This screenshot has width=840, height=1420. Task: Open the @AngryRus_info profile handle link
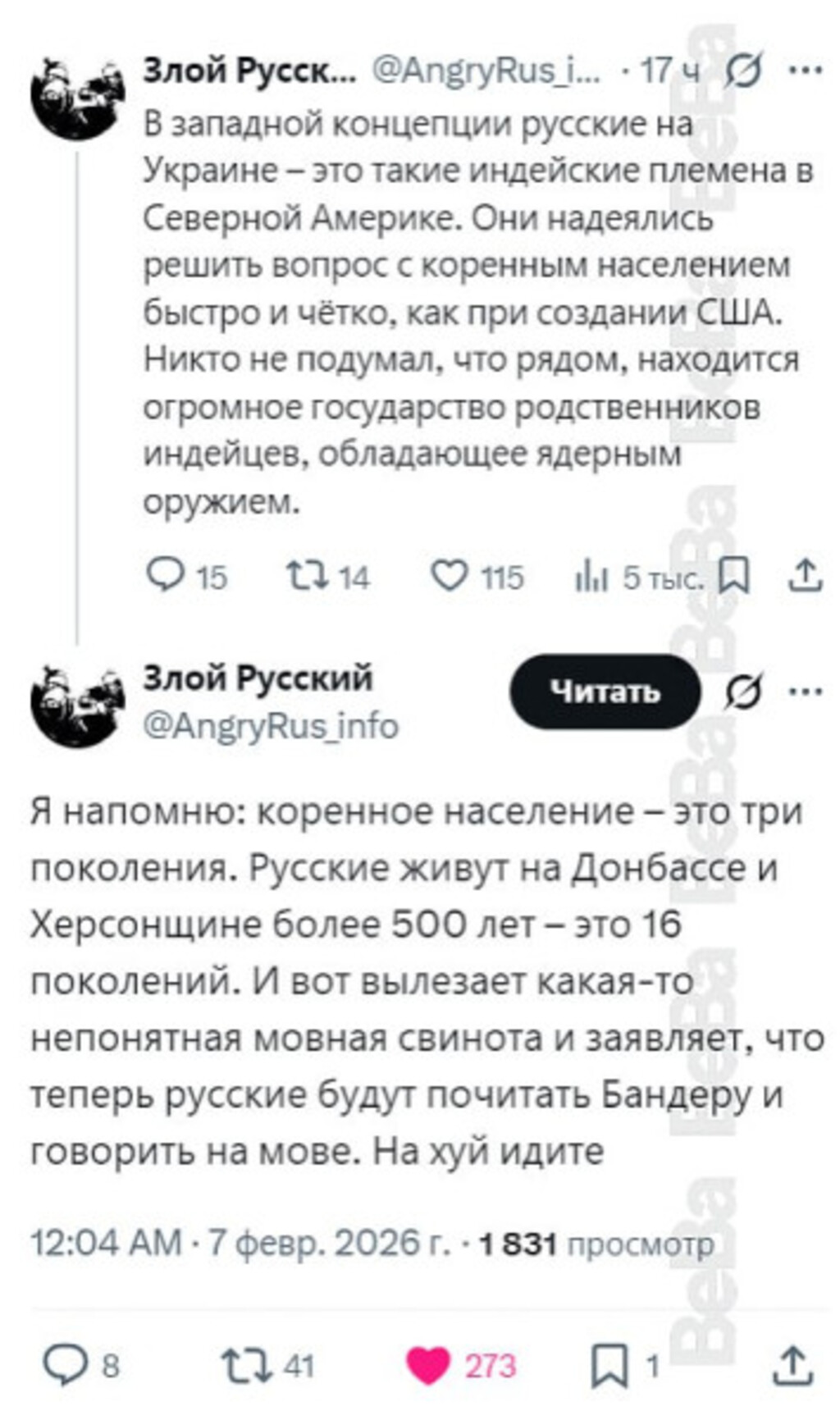coord(271,726)
